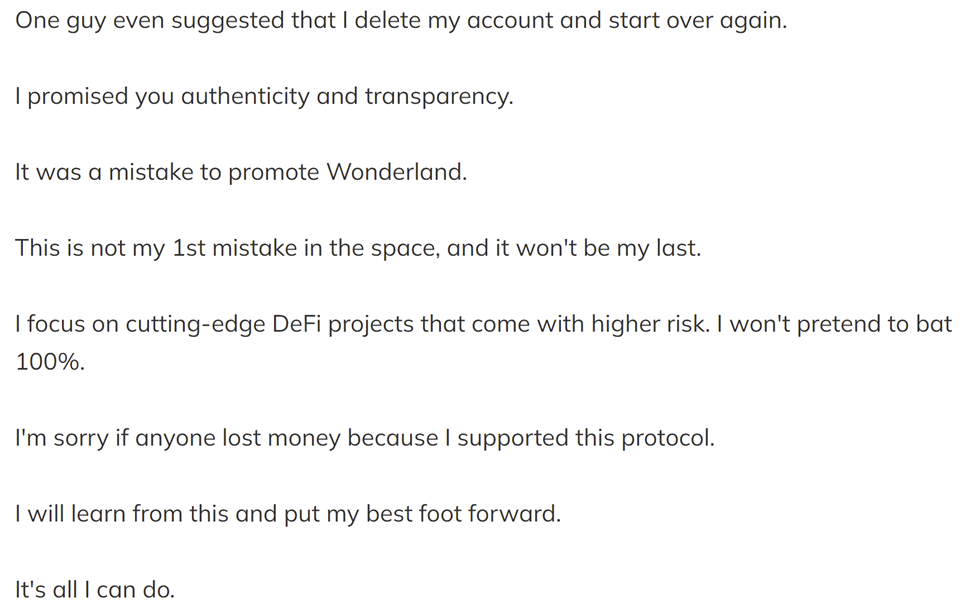Click the line 'One guy even suggested'
The image size is (975, 612).
pyautogui.click(x=401, y=21)
